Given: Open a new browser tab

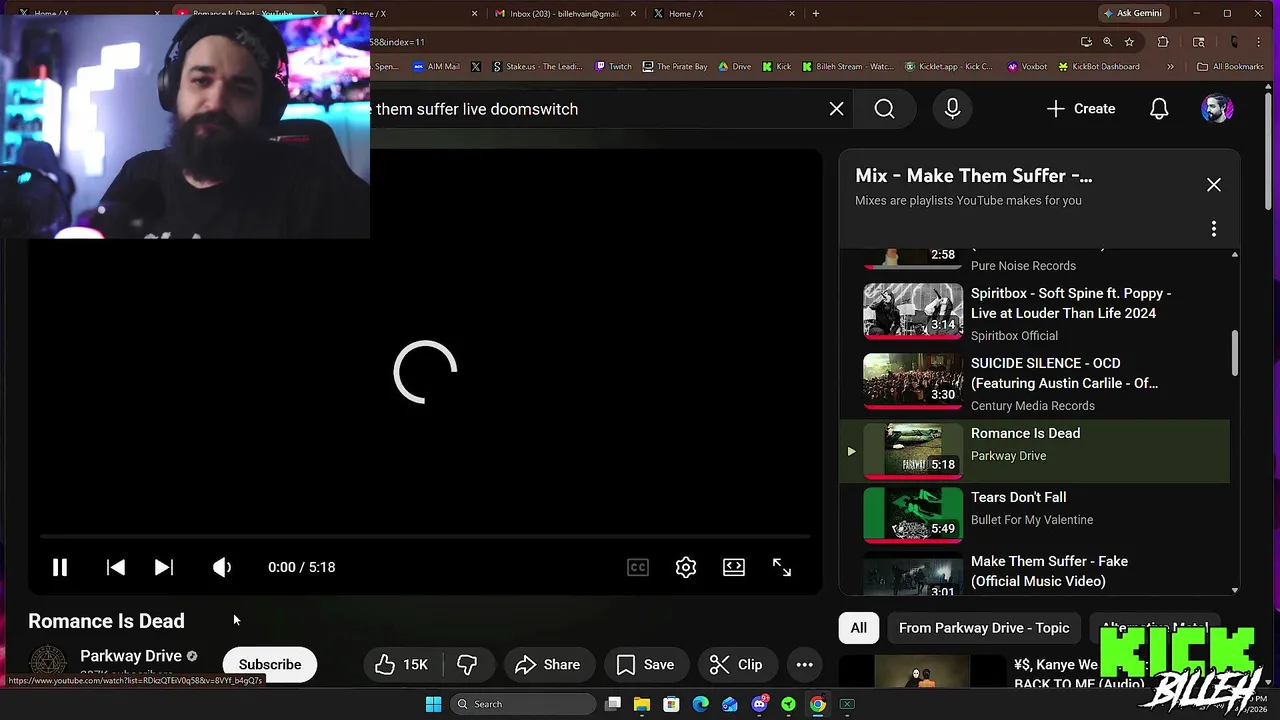Looking at the screenshot, I should (816, 14).
